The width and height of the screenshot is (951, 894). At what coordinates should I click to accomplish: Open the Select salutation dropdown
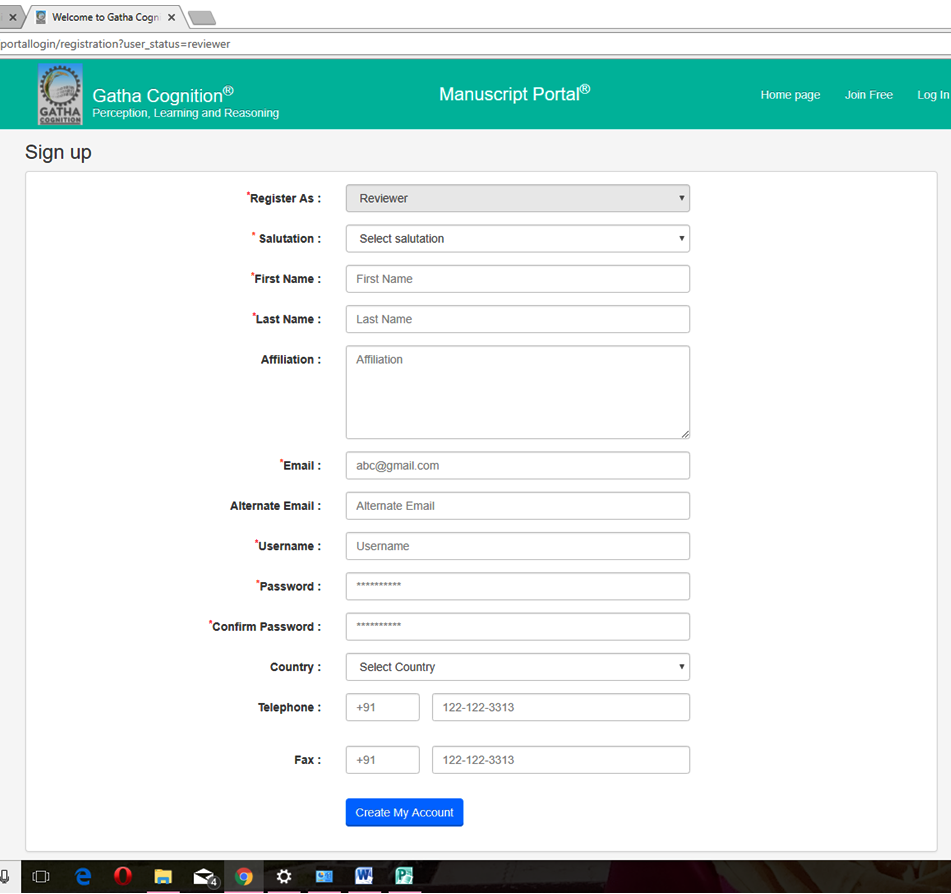pos(517,239)
